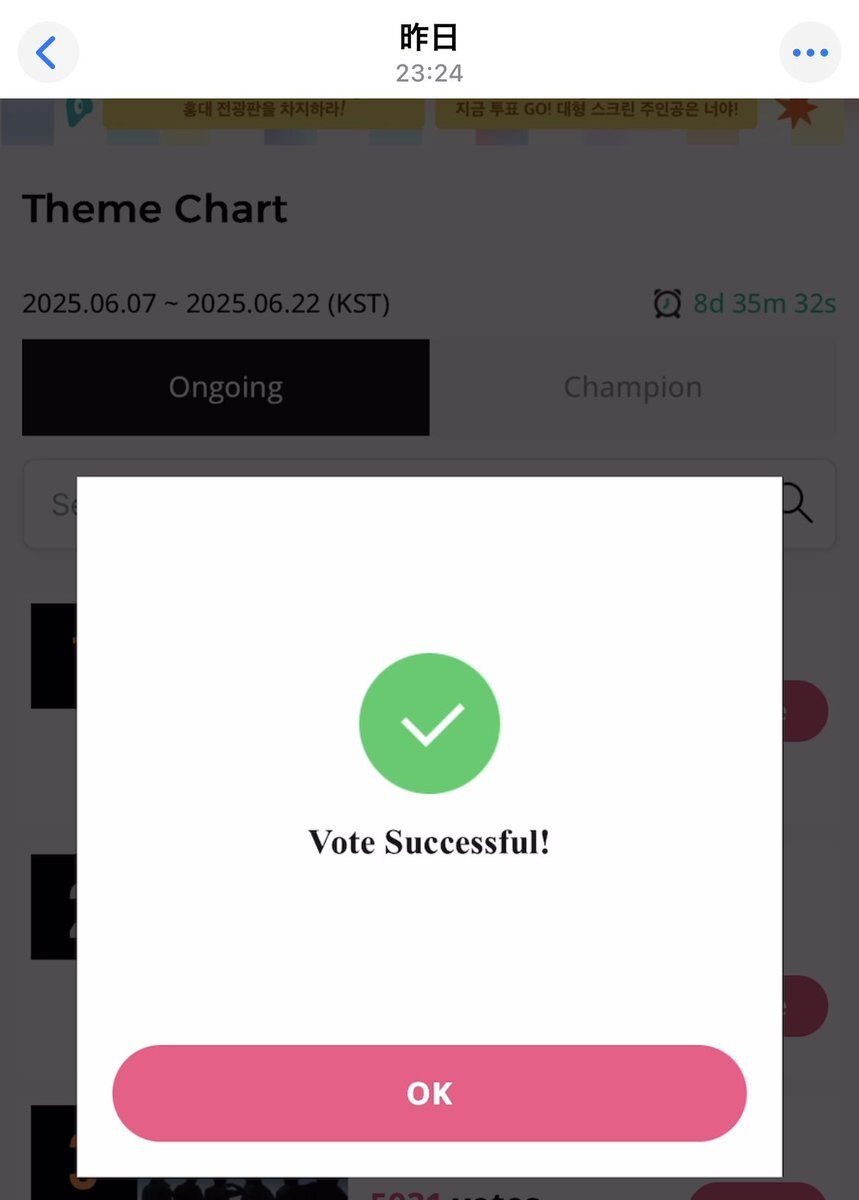This screenshot has height=1200, width=859.
Task: Switch to the Champion tab
Action: 633,387
